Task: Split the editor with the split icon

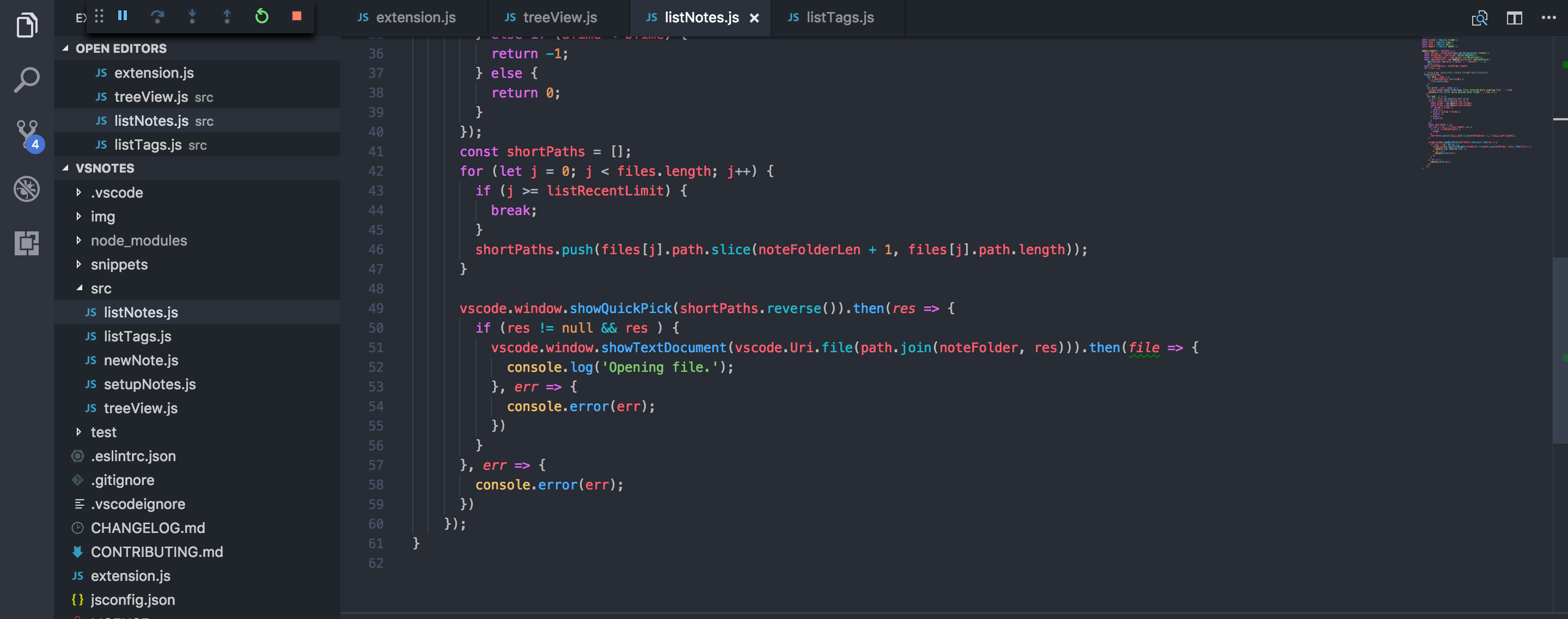Action: click(1515, 17)
